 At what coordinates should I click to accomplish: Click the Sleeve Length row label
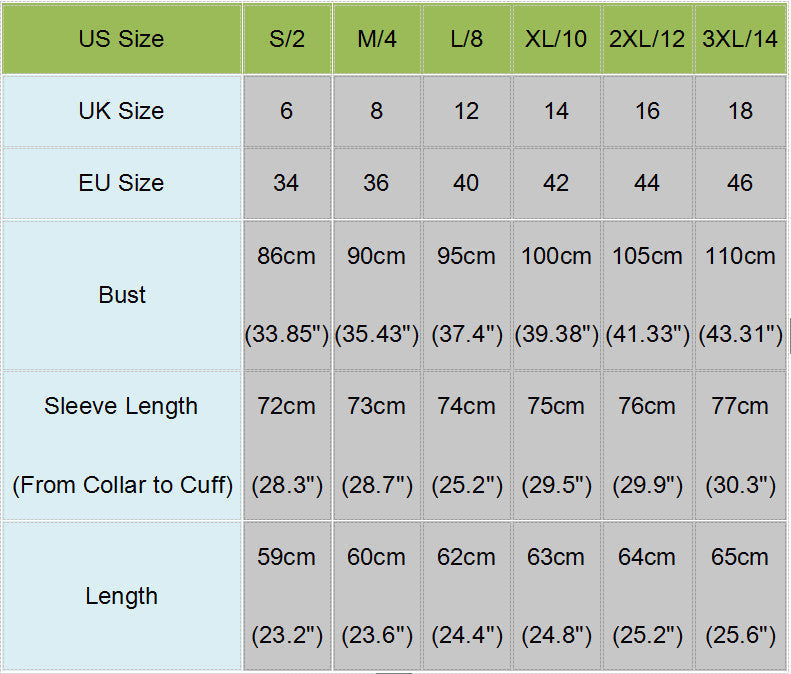click(x=121, y=406)
